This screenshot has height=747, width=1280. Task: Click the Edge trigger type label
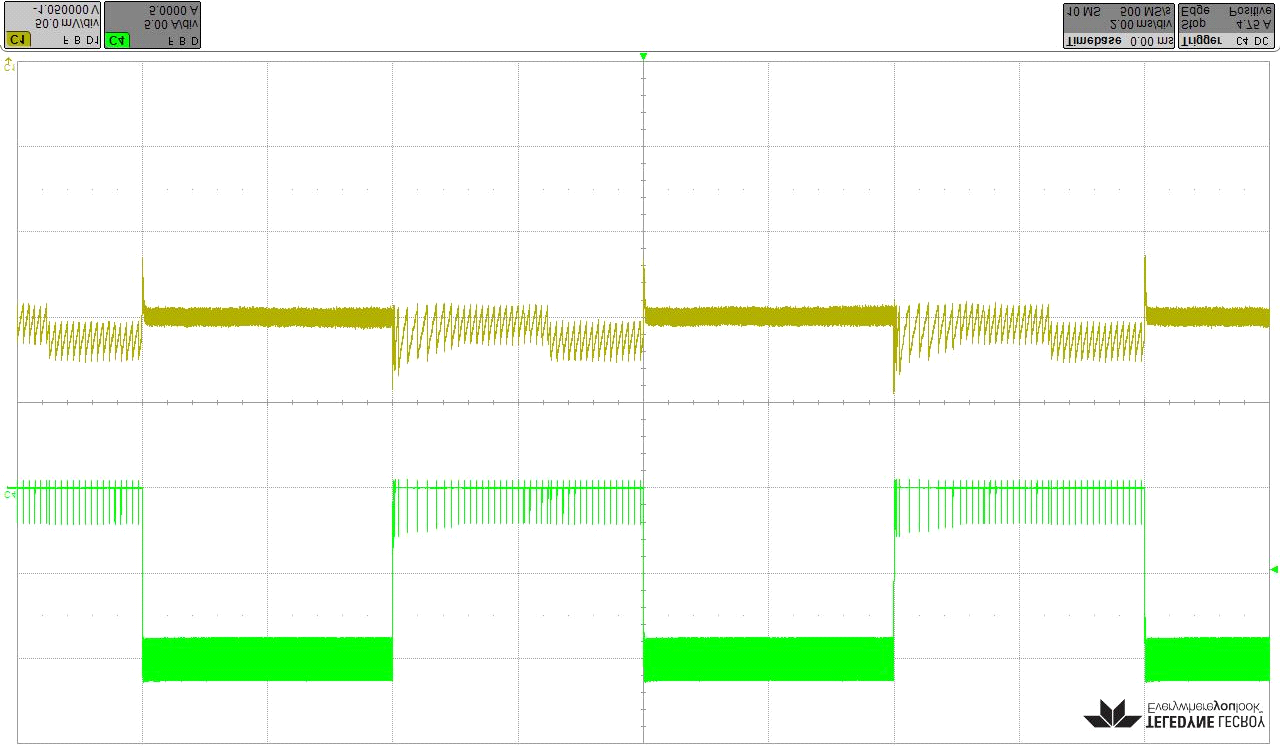(1195, 10)
